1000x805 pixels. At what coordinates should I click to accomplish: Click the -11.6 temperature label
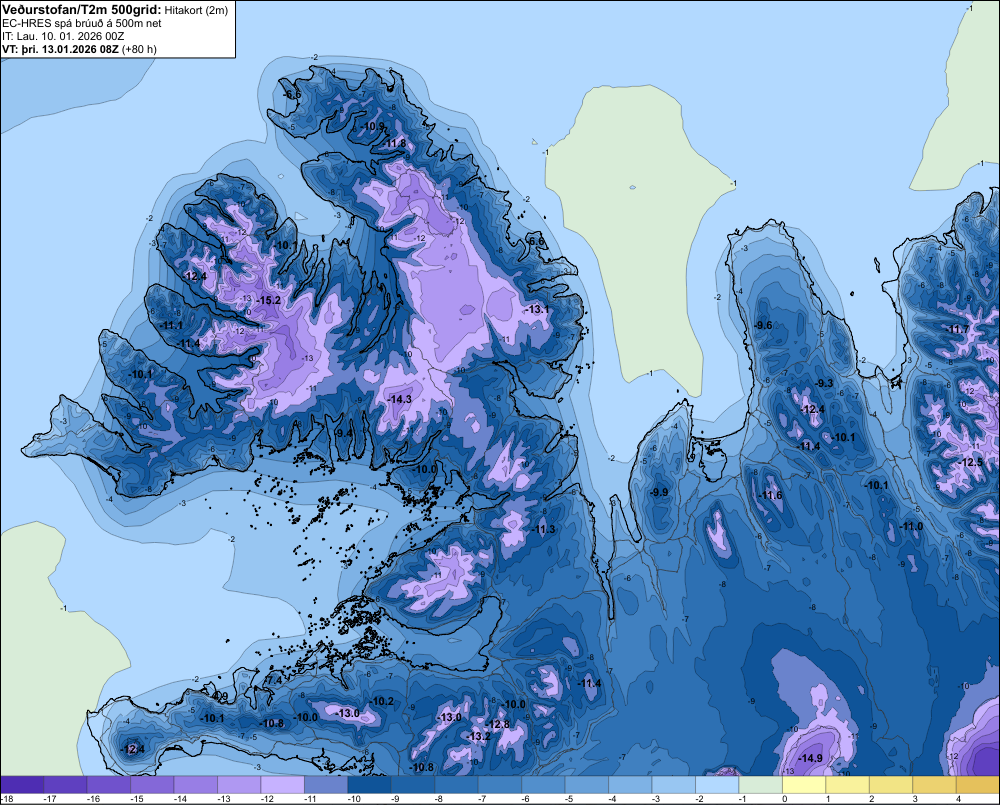pos(770,496)
